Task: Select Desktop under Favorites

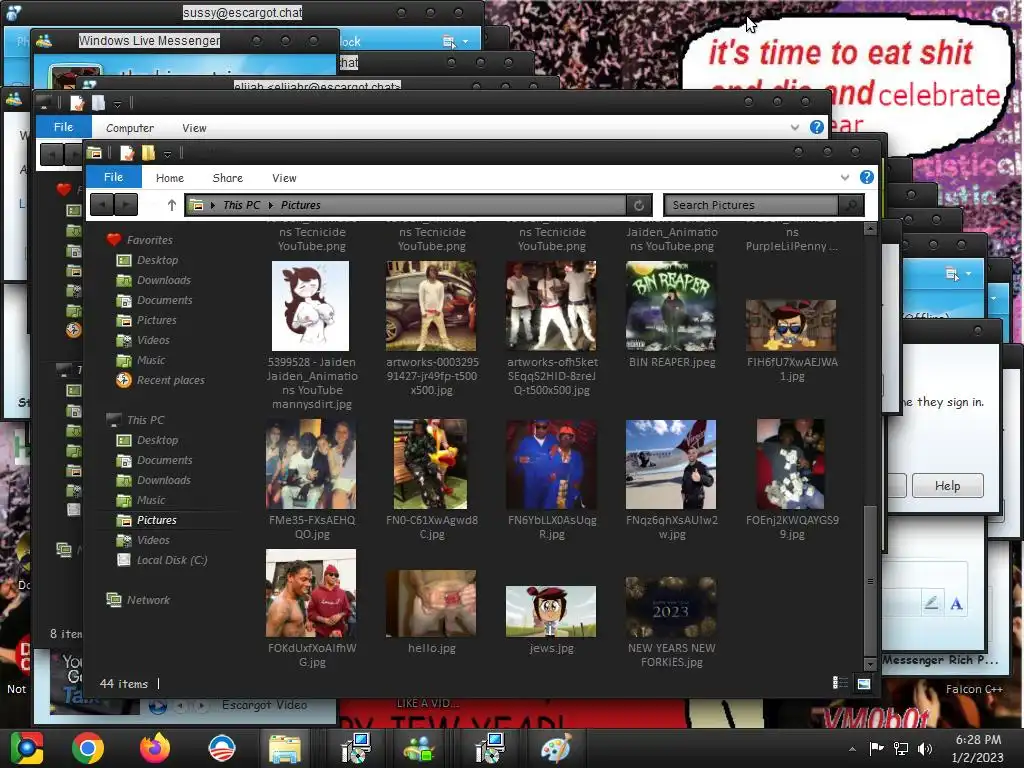Action: pyautogui.click(x=157, y=260)
